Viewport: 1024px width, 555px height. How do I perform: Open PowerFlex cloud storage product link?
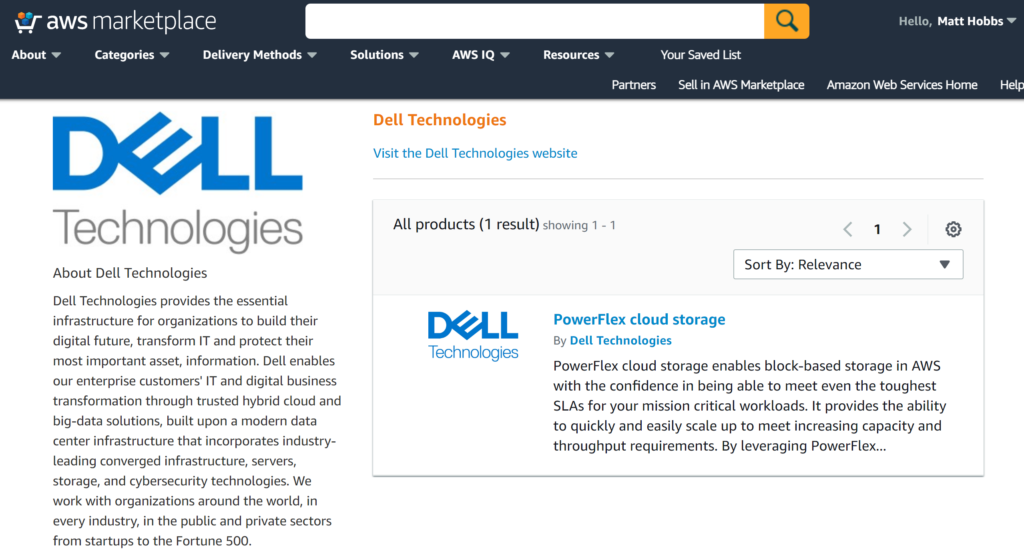tap(639, 319)
